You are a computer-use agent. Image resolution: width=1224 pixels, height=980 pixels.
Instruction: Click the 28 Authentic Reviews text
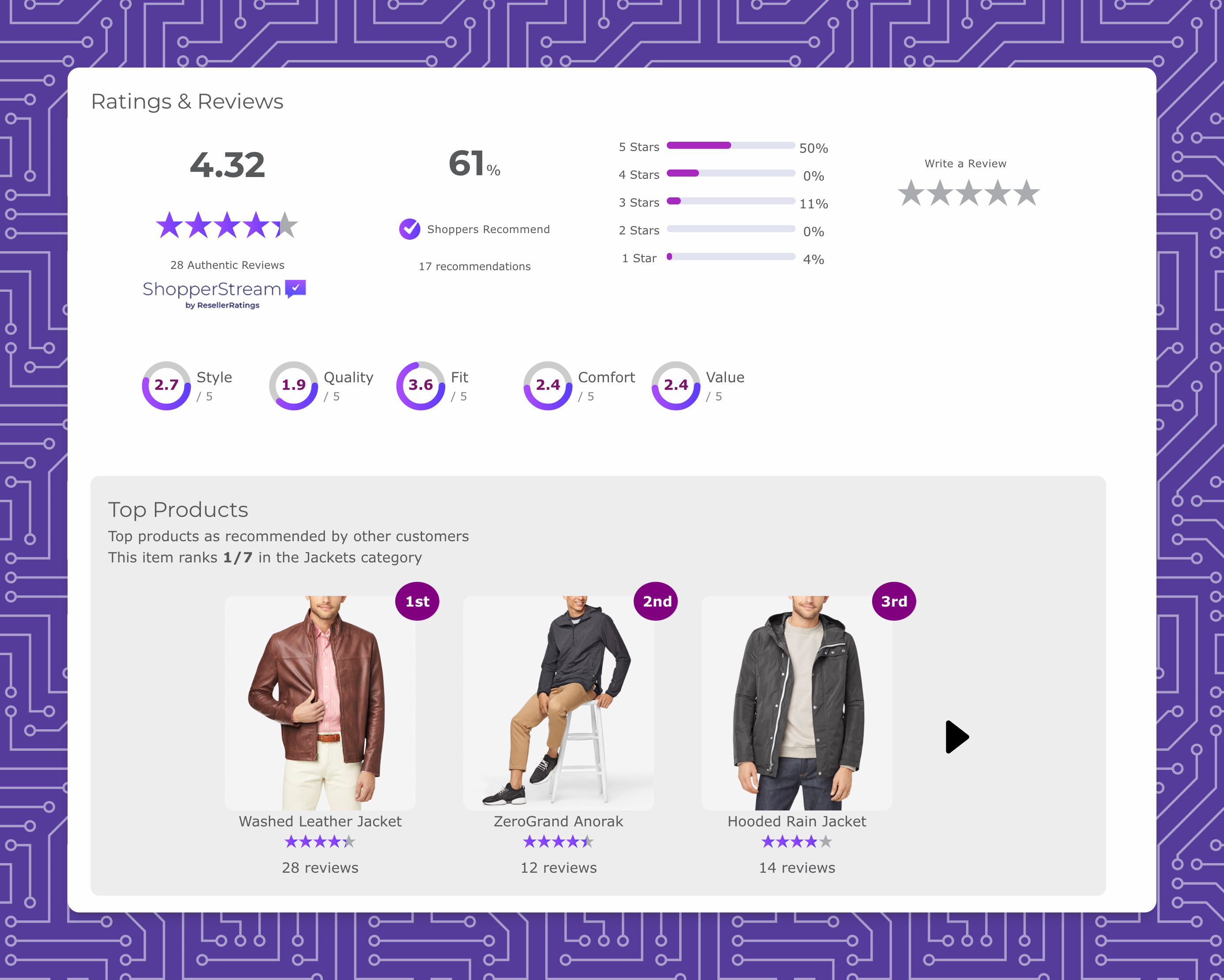pos(227,265)
